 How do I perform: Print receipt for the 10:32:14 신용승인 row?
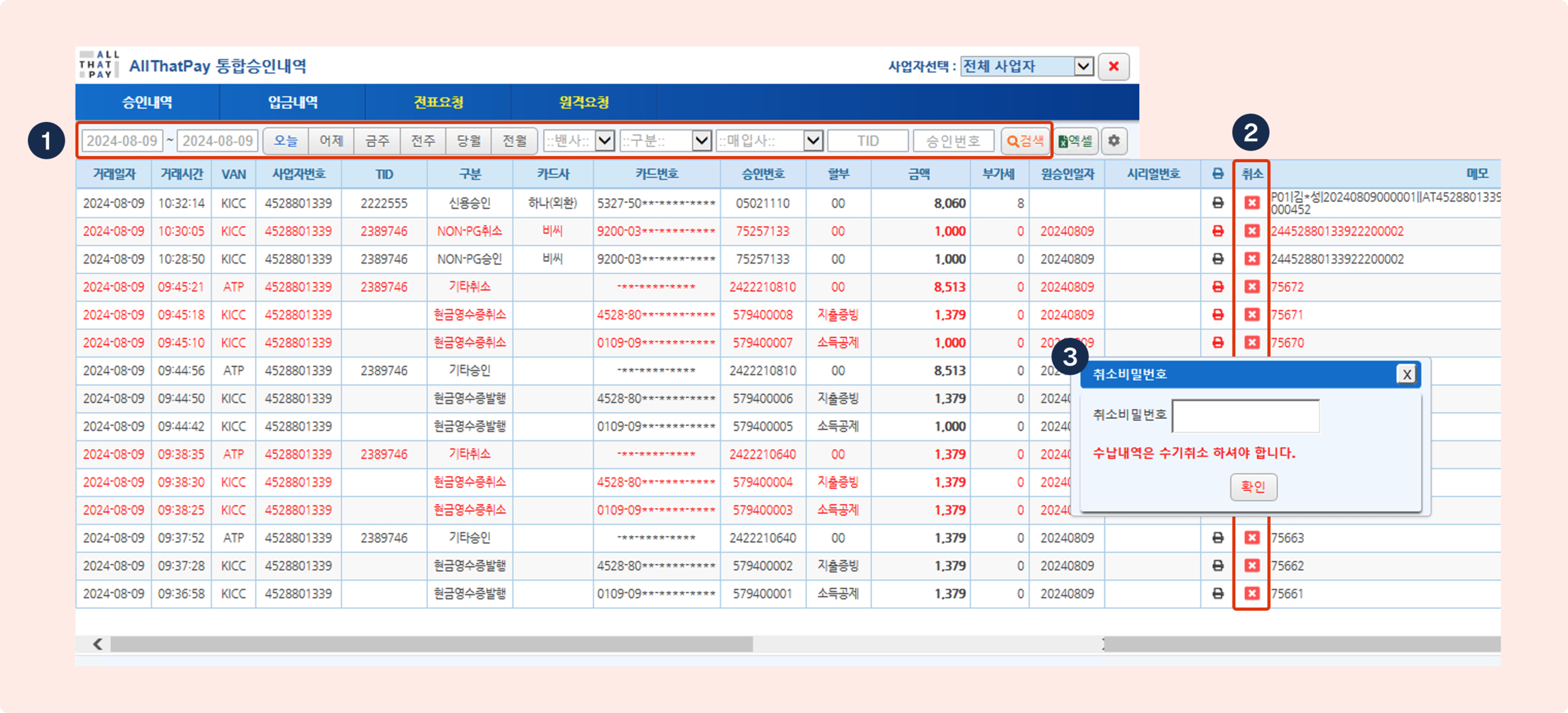[1218, 203]
